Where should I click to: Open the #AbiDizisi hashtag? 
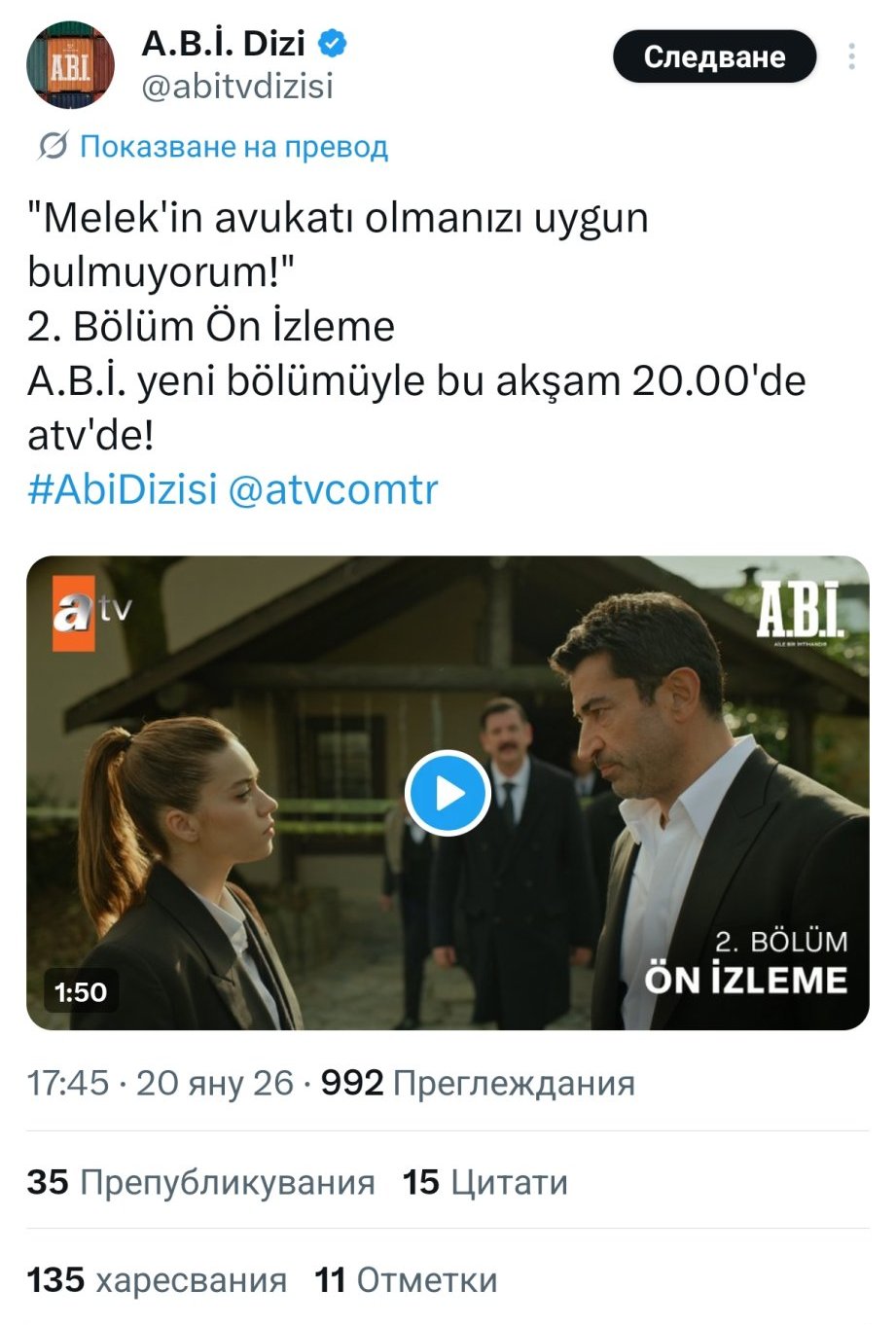coord(123,489)
